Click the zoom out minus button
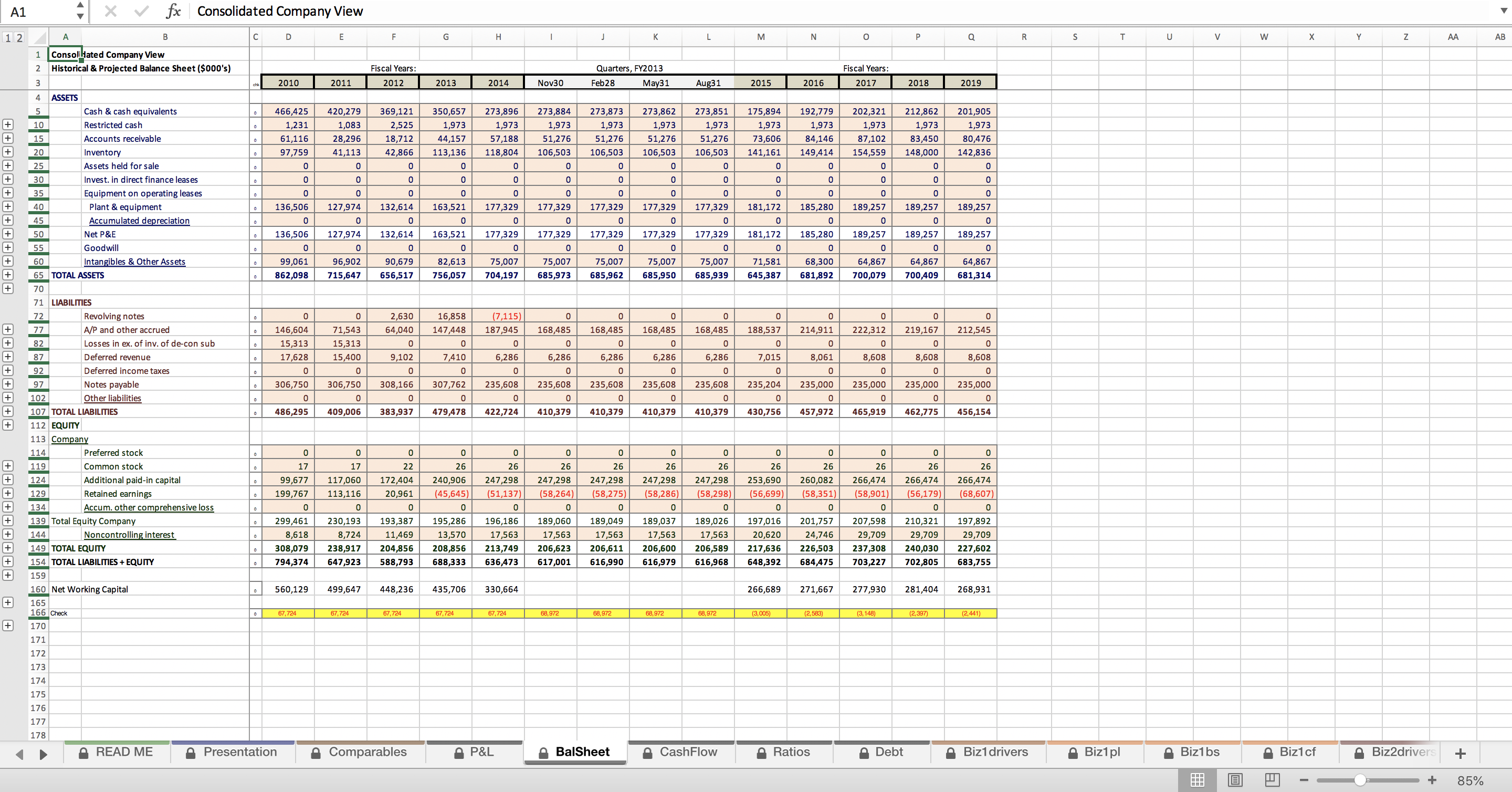 [x=1304, y=780]
